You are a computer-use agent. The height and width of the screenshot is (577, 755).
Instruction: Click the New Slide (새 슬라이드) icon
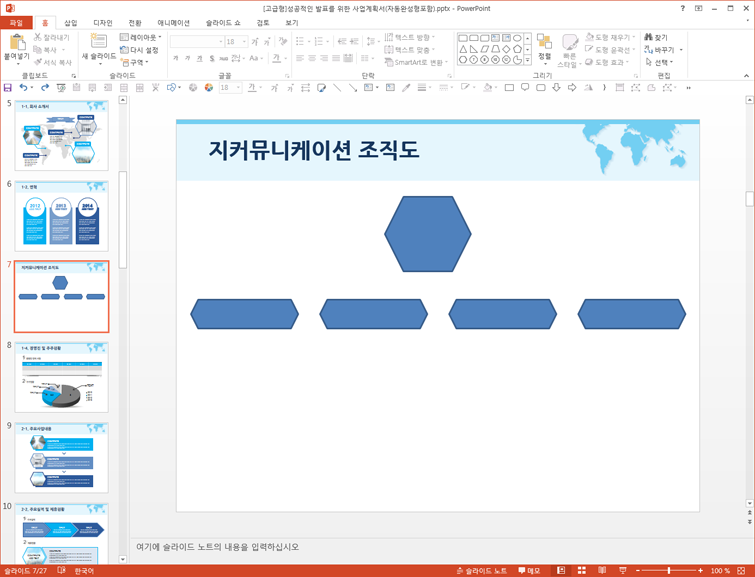pyautogui.click(x=99, y=41)
